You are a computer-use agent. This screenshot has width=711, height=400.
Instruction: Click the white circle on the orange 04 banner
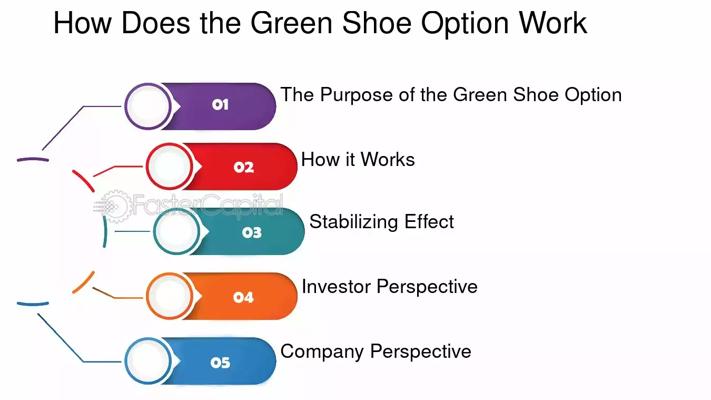(x=170, y=296)
